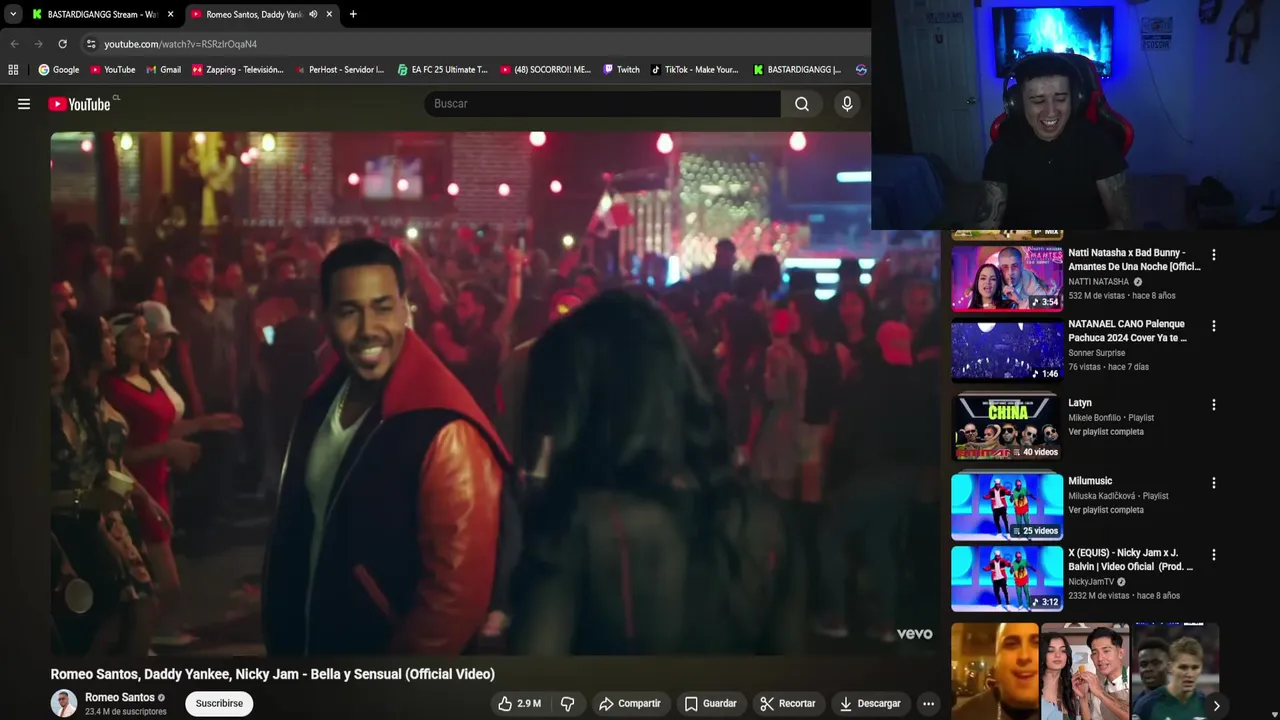Open NickyJamTV channel name
This screenshot has width=1280, height=720.
[1091, 582]
